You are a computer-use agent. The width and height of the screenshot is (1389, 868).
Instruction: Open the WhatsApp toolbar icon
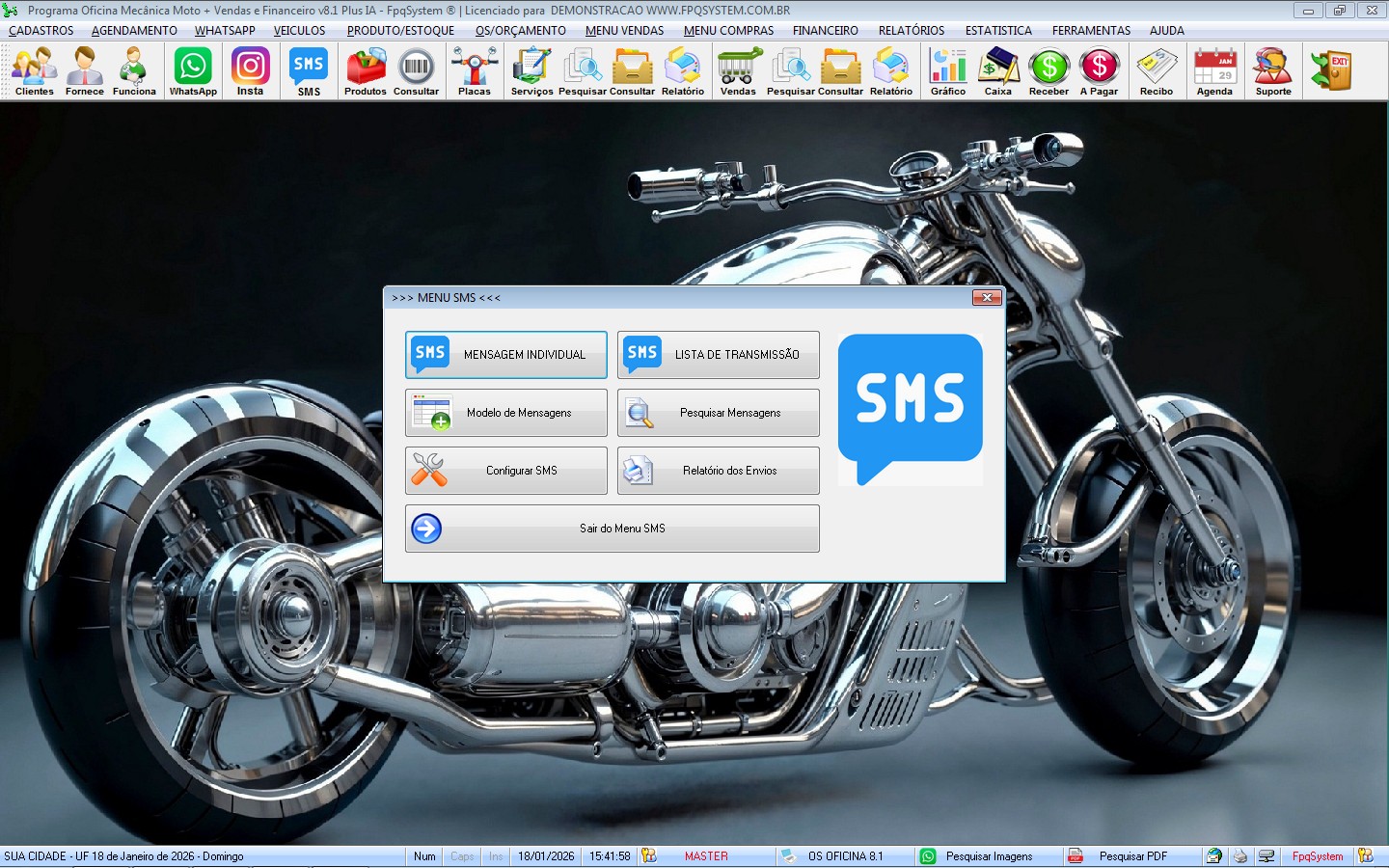point(193,71)
